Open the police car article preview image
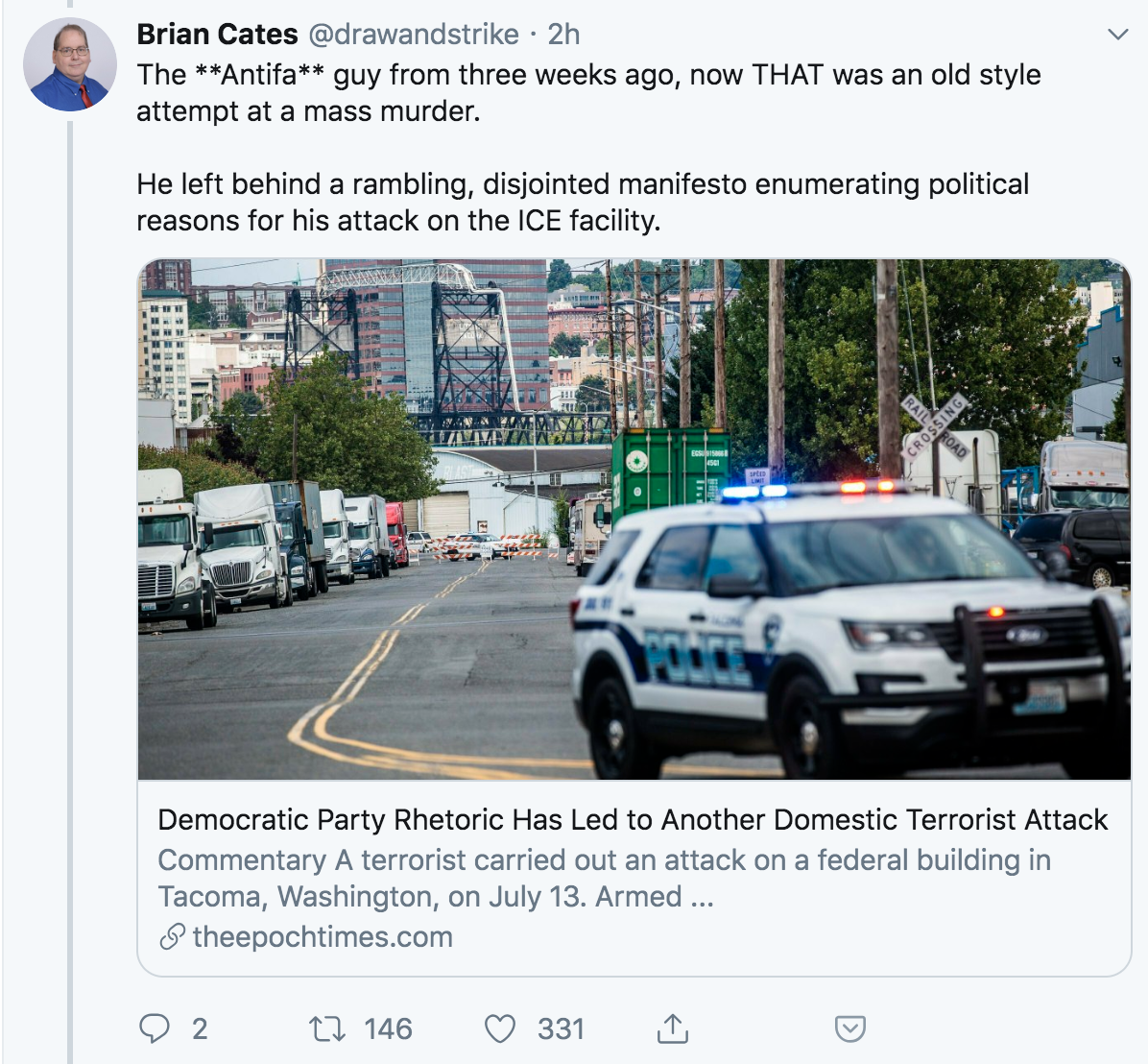The image size is (1148, 1064). pyautogui.click(x=634, y=519)
